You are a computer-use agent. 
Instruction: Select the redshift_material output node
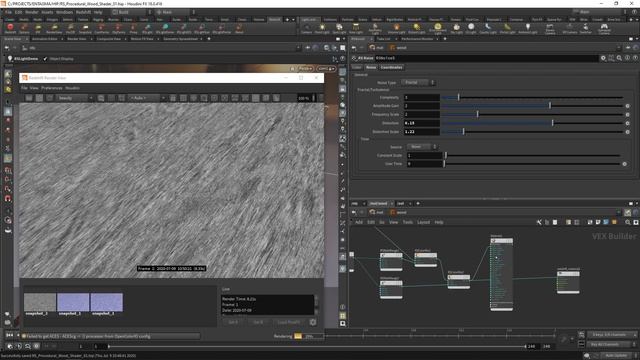coord(568,282)
